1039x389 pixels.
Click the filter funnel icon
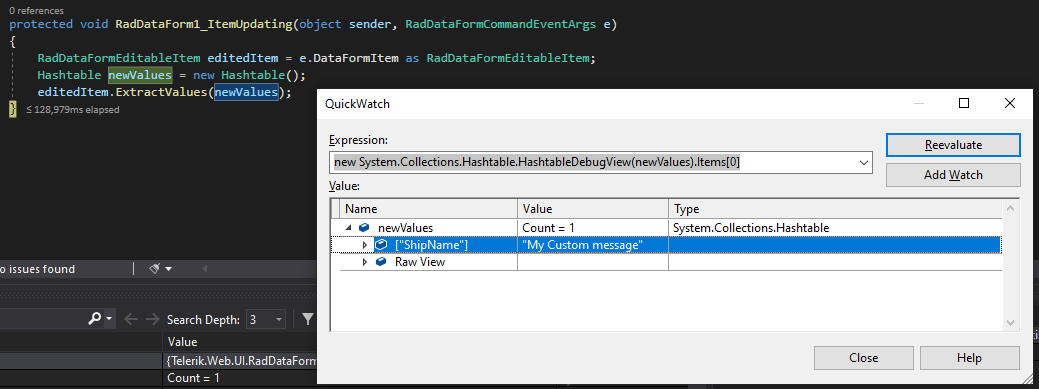click(x=307, y=319)
